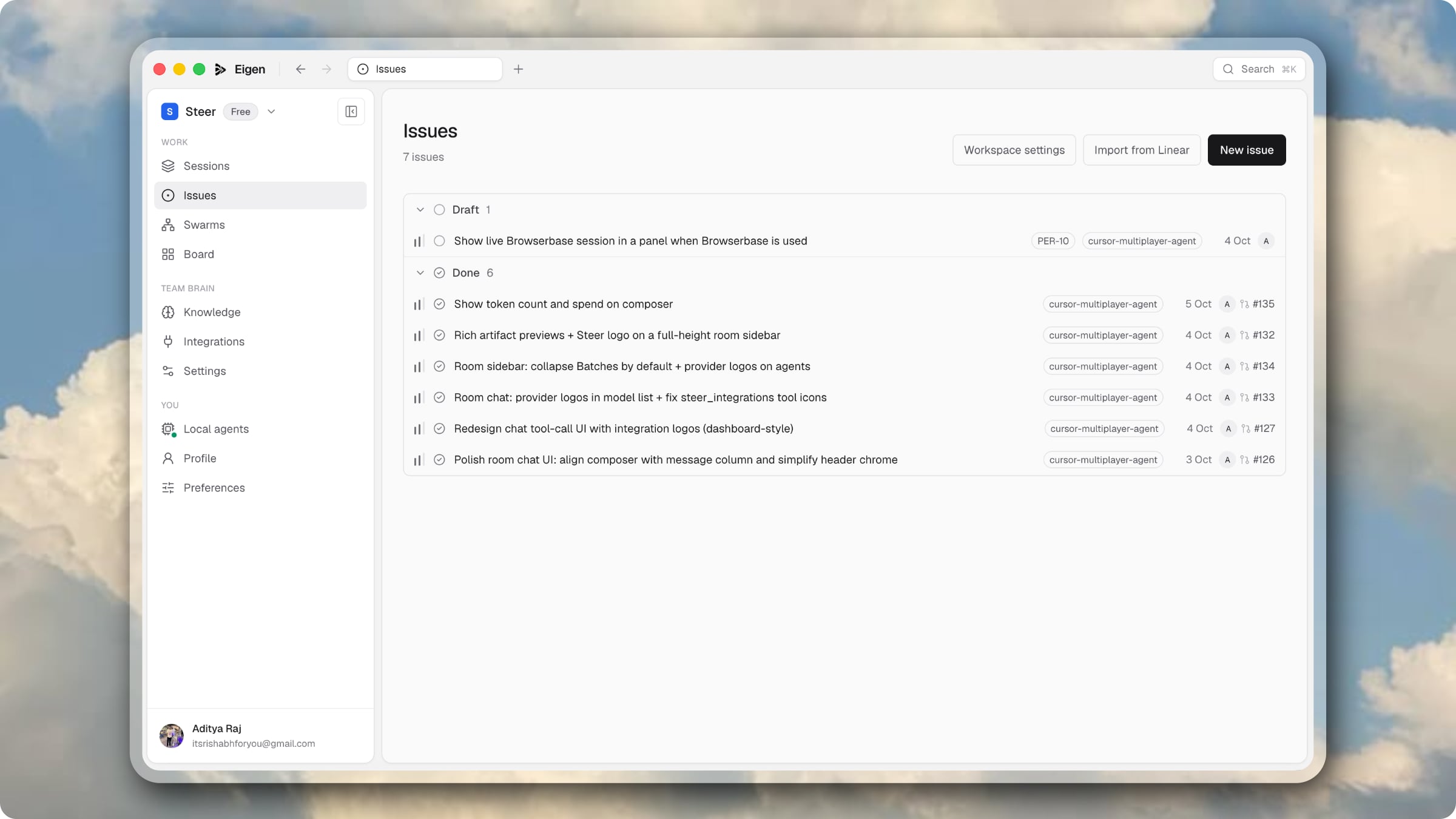Toggle done status of Rich artifact previews issue
The image size is (1456, 819).
point(439,335)
